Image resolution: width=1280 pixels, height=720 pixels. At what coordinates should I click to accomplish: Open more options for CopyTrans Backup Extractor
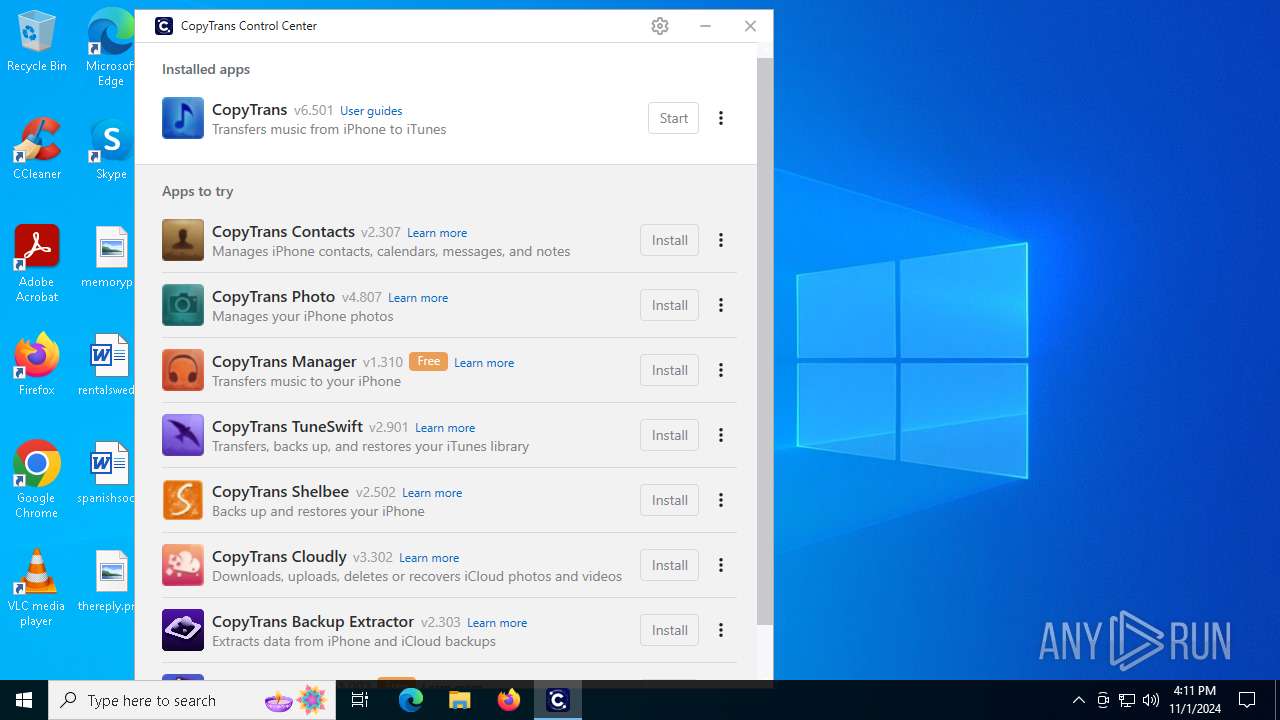coord(721,630)
